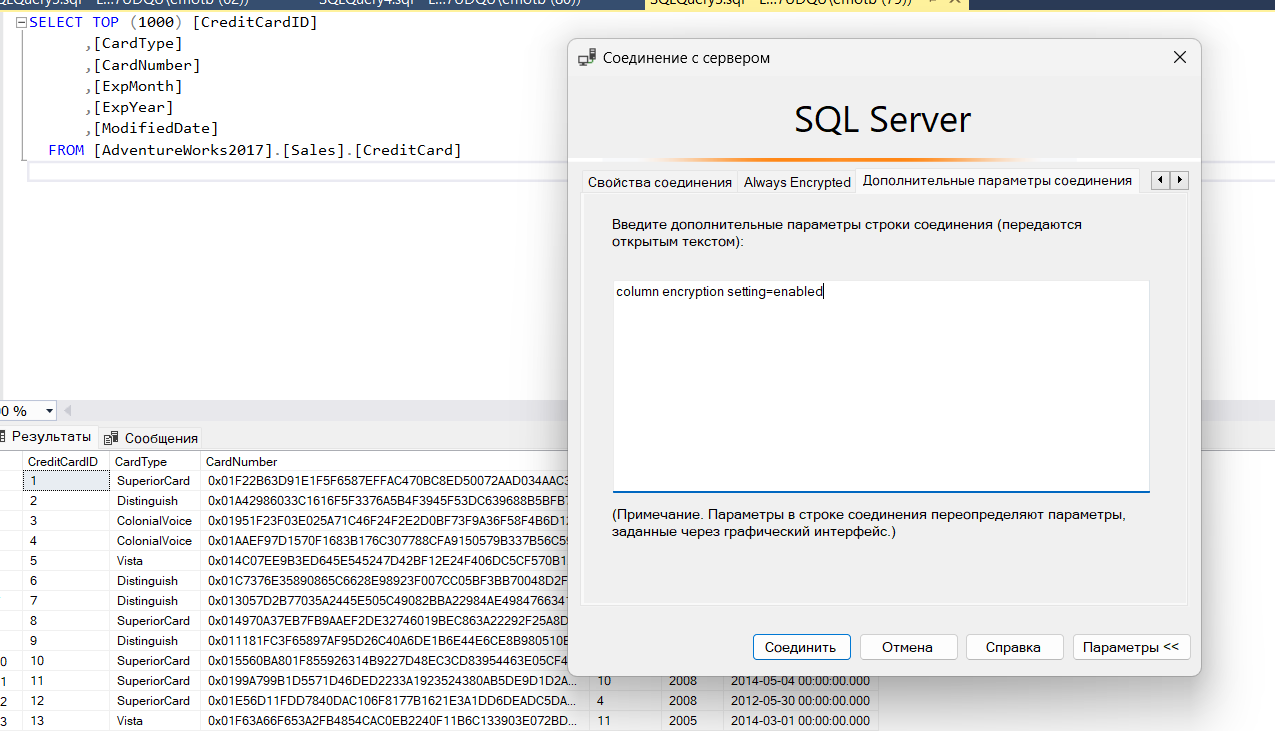
Task: Select the SuperiorCard cell in row 10
Action: [x=154, y=661]
